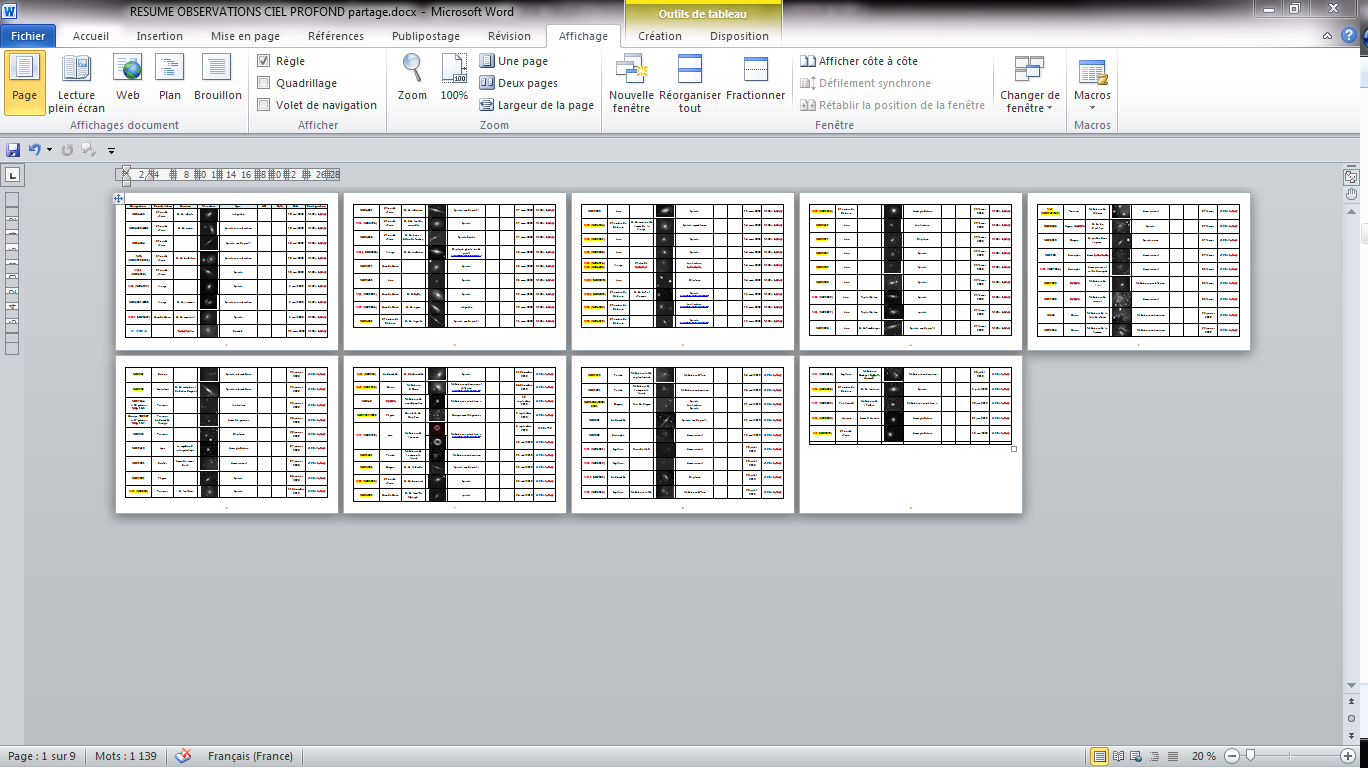Image resolution: width=1368 pixels, height=768 pixels.
Task: Enable Afficher côte à côte
Action: (x=859, y=61)
